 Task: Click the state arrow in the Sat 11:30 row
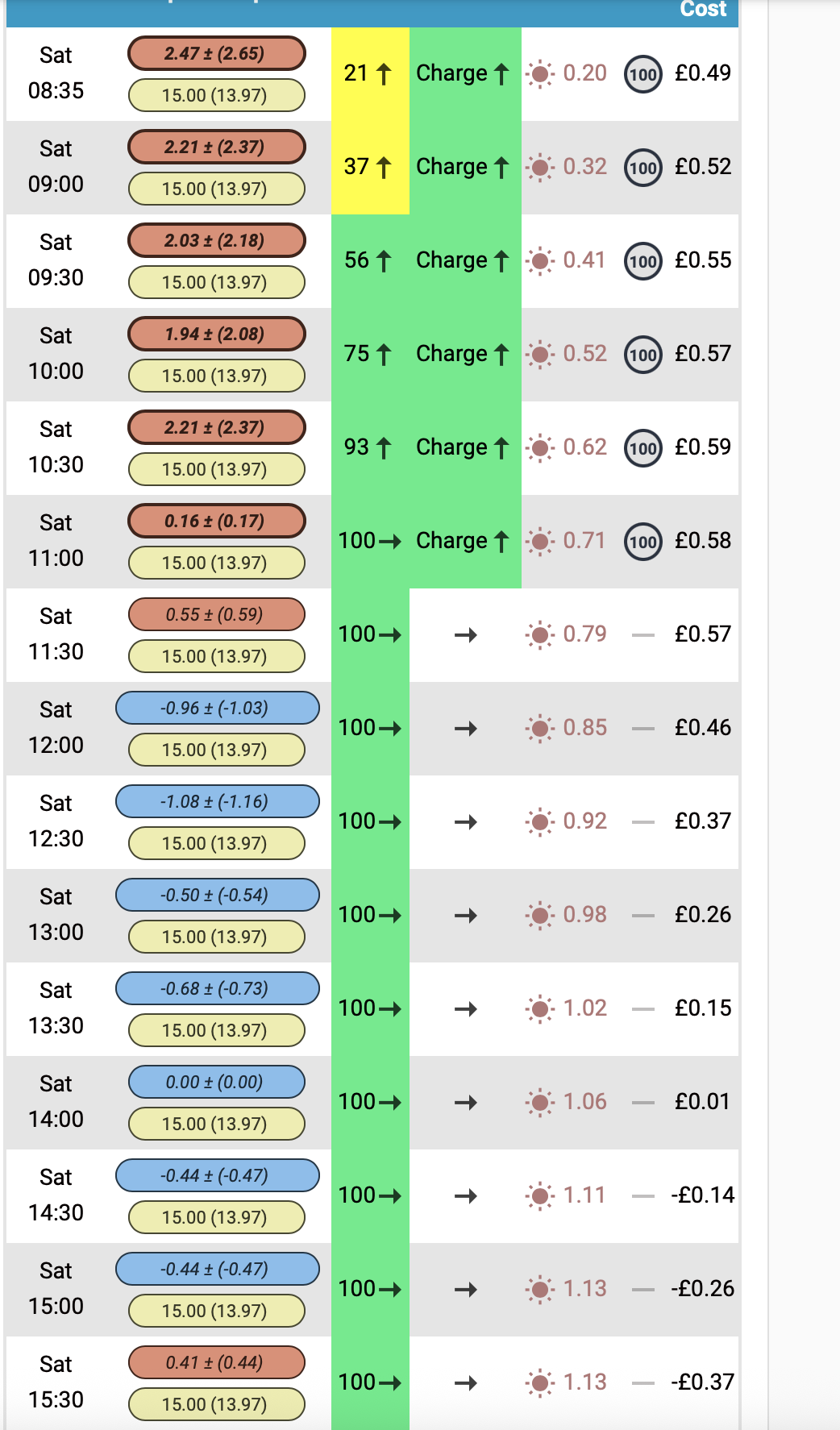point(465,635)
